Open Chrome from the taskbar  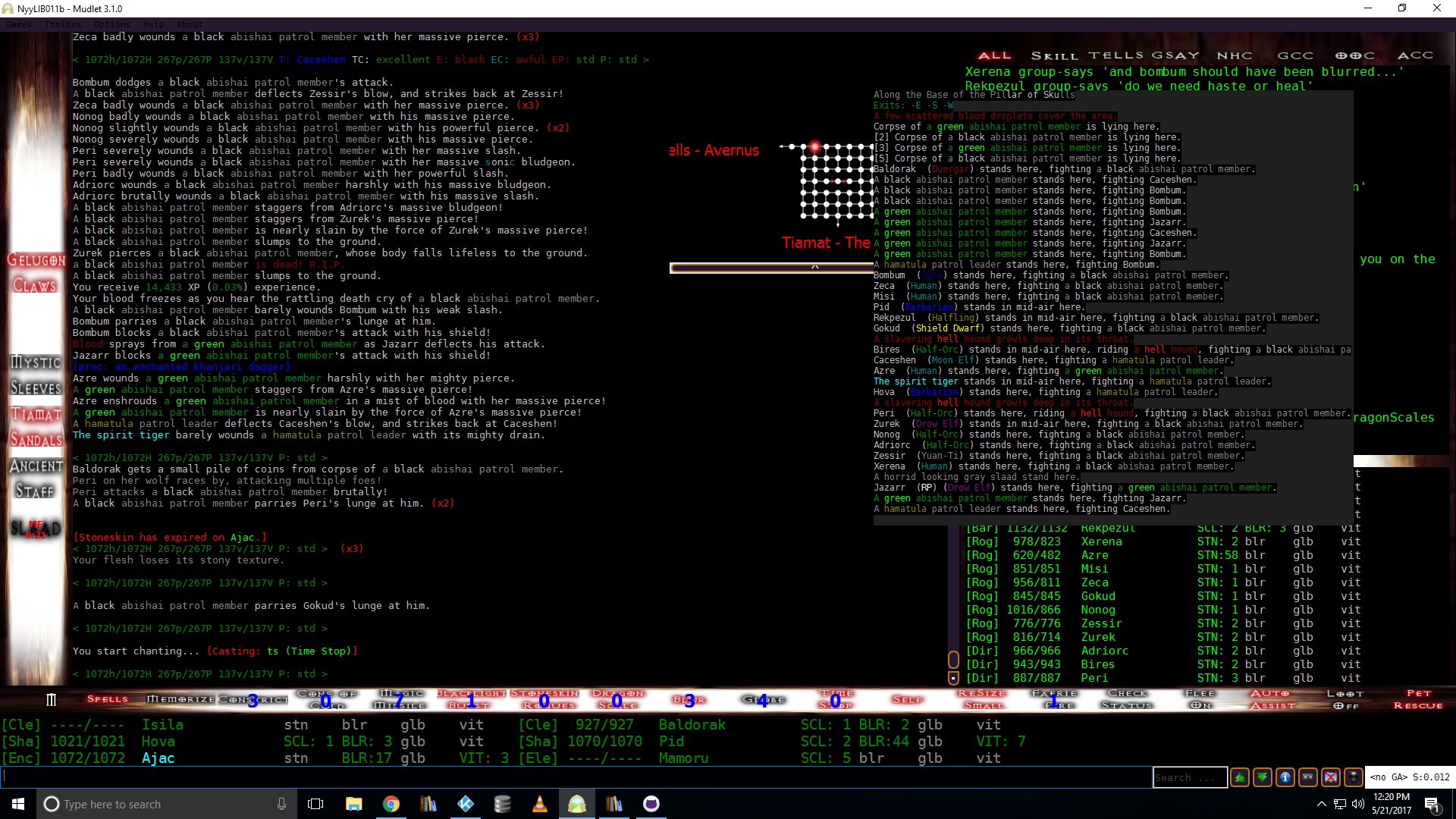[x=391, y=804]
